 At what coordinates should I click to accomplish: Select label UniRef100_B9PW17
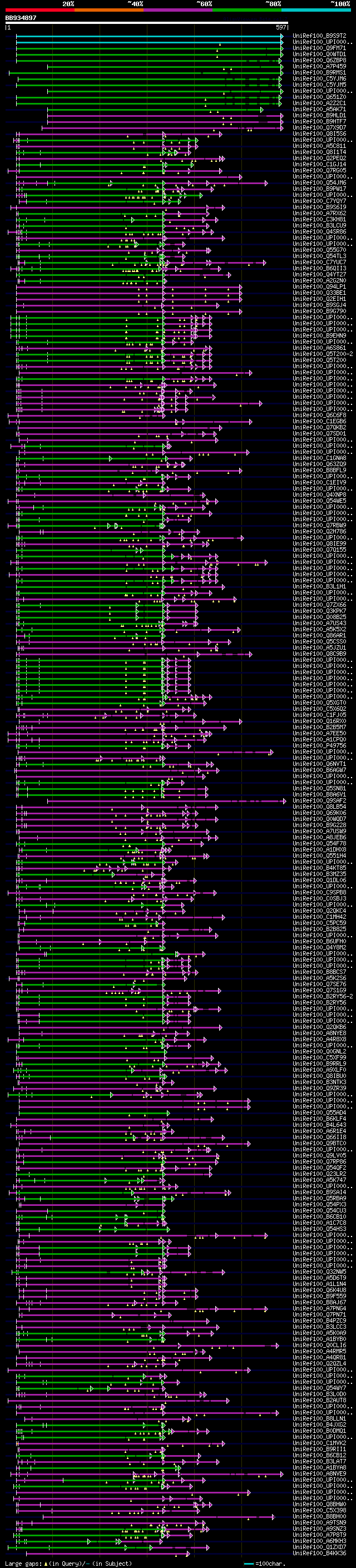319,189
